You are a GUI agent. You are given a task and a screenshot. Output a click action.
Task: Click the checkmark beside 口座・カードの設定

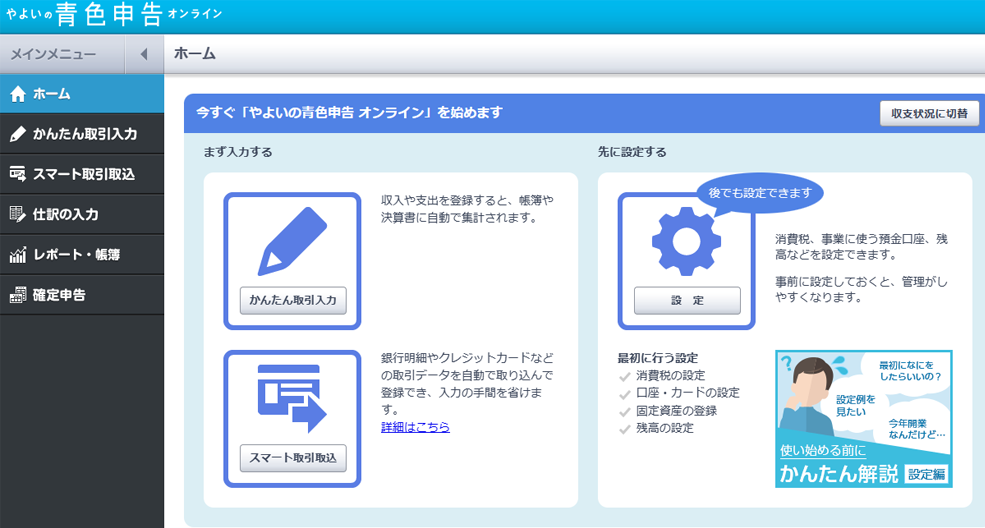click(x=624, y=394)
